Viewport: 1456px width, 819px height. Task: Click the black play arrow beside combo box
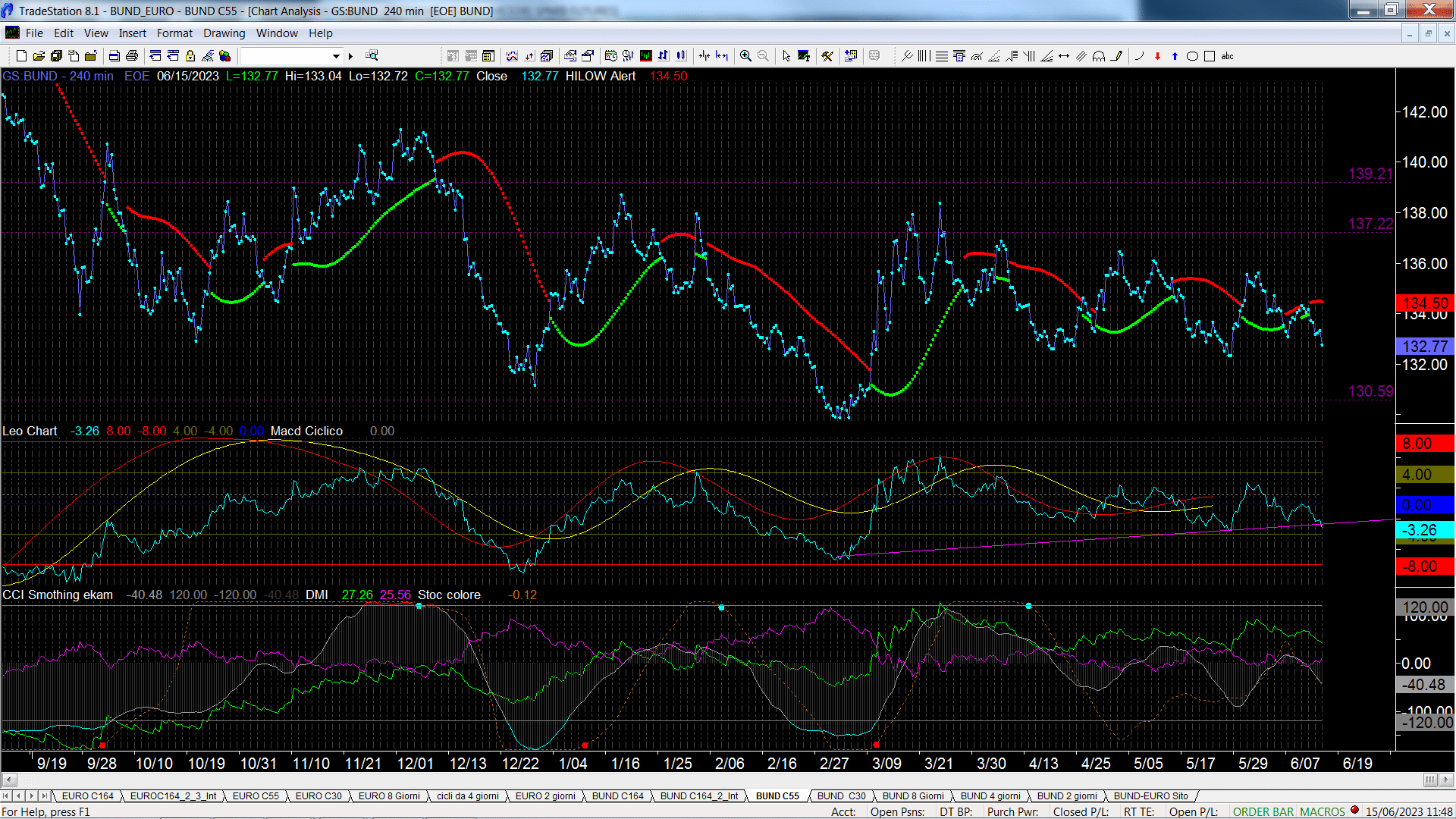click(350, 56)
